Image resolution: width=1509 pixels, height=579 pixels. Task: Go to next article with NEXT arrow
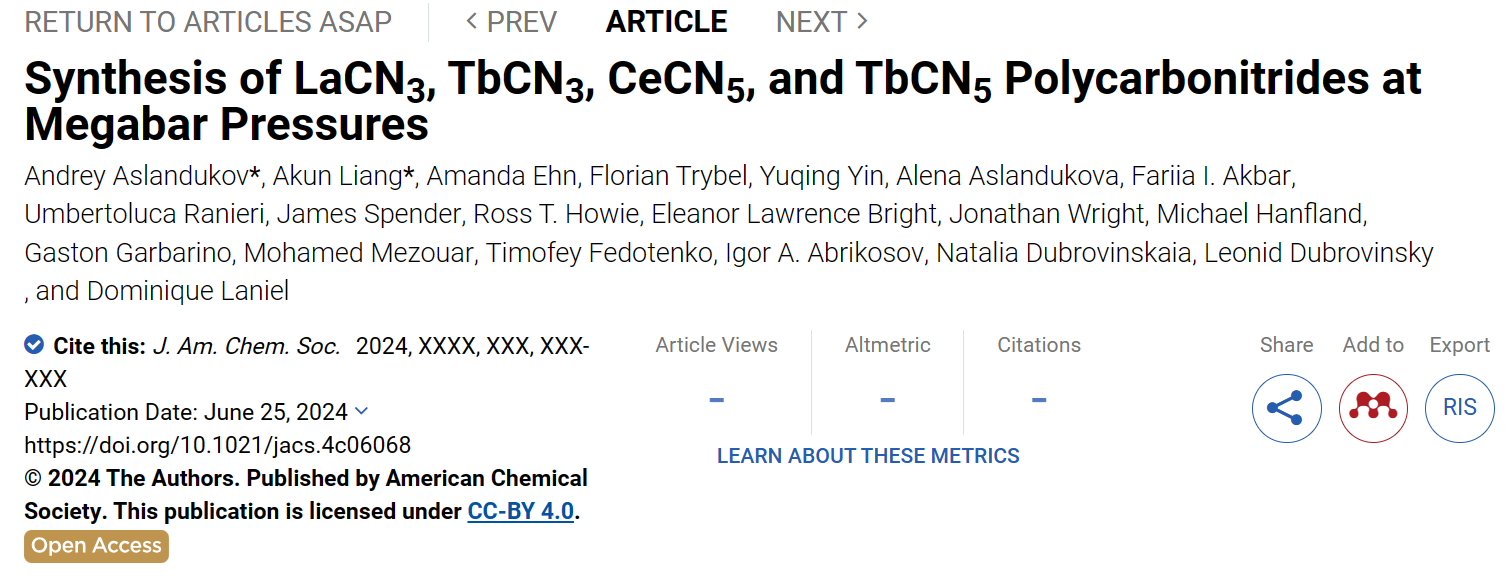(822, 21)
